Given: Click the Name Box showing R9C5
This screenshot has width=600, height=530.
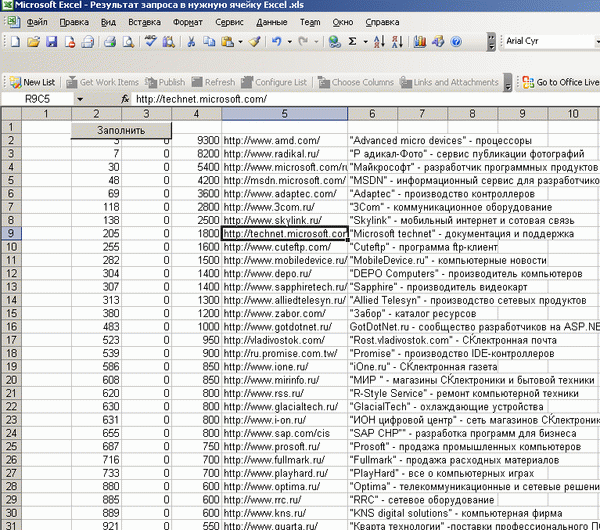Looking at the screenshot, I should coord(38,99).
